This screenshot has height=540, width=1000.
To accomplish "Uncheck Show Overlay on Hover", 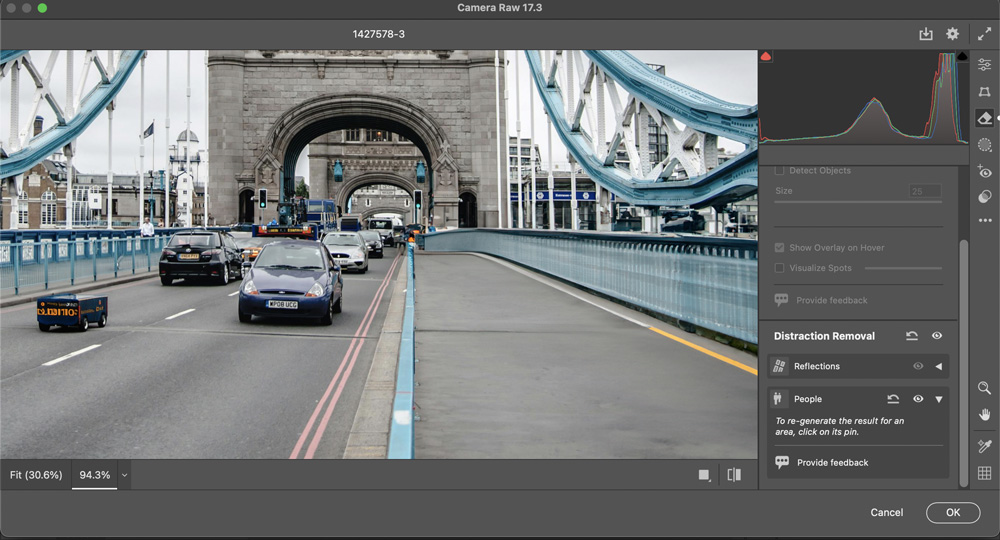I will 779,247.
